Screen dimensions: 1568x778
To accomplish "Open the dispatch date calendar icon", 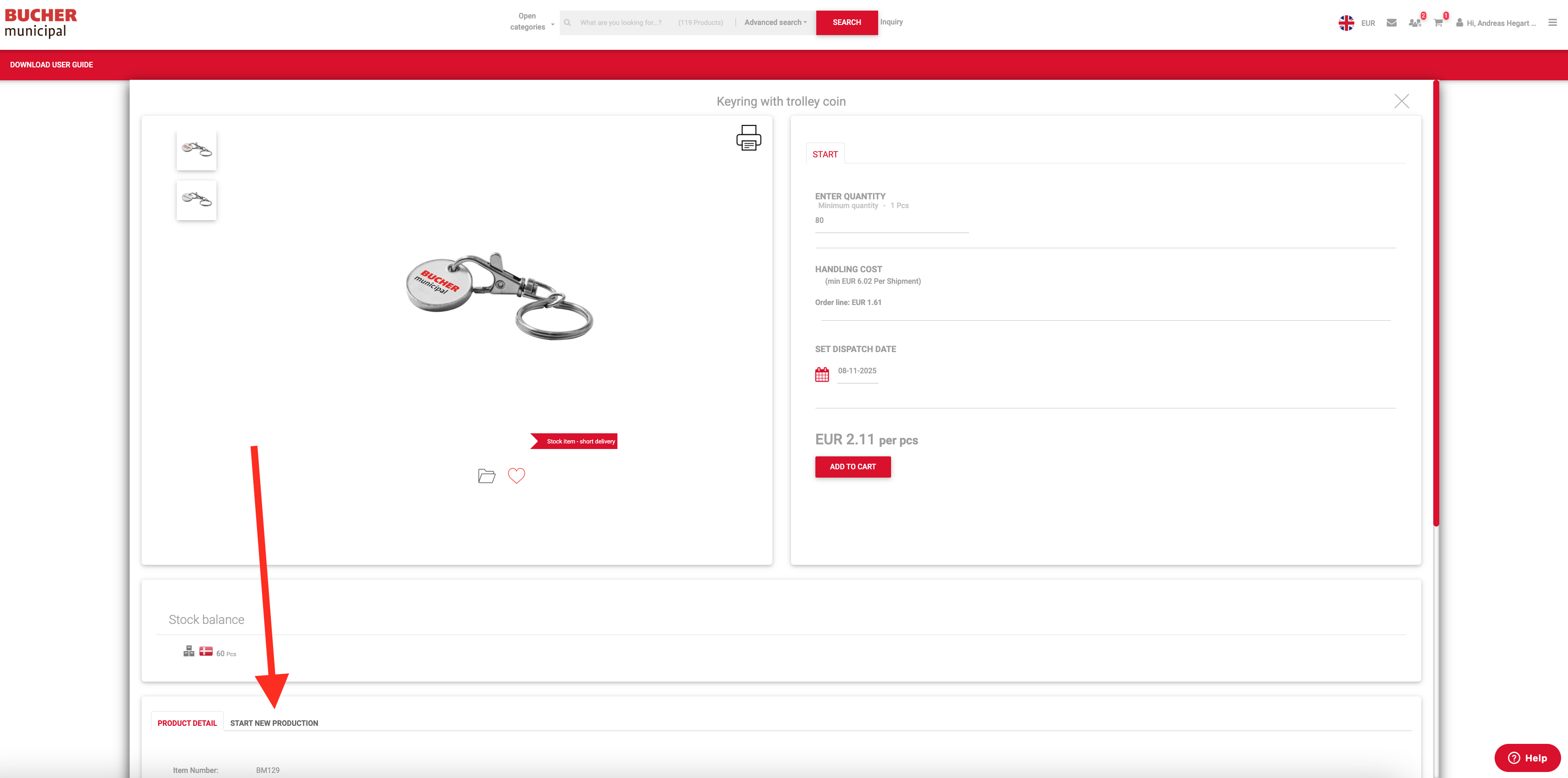I will click(822, 374).
